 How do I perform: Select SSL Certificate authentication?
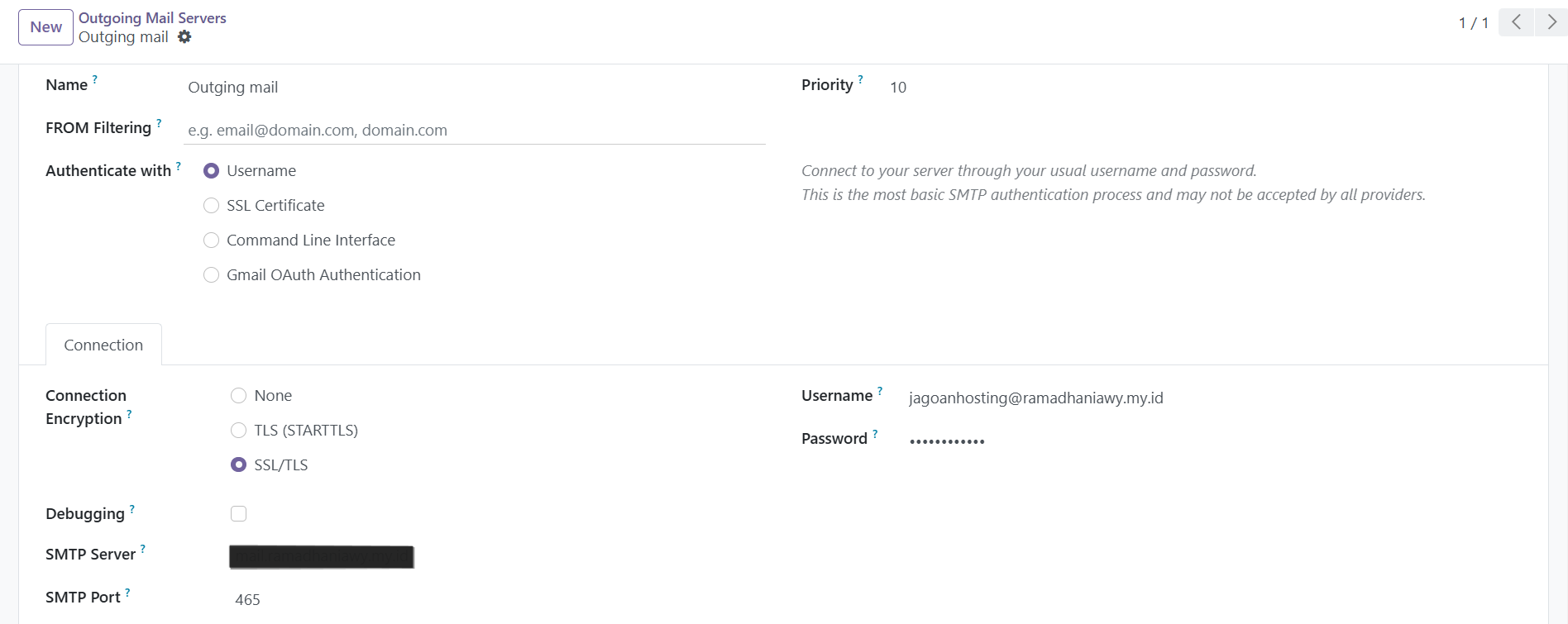[211, 205]
